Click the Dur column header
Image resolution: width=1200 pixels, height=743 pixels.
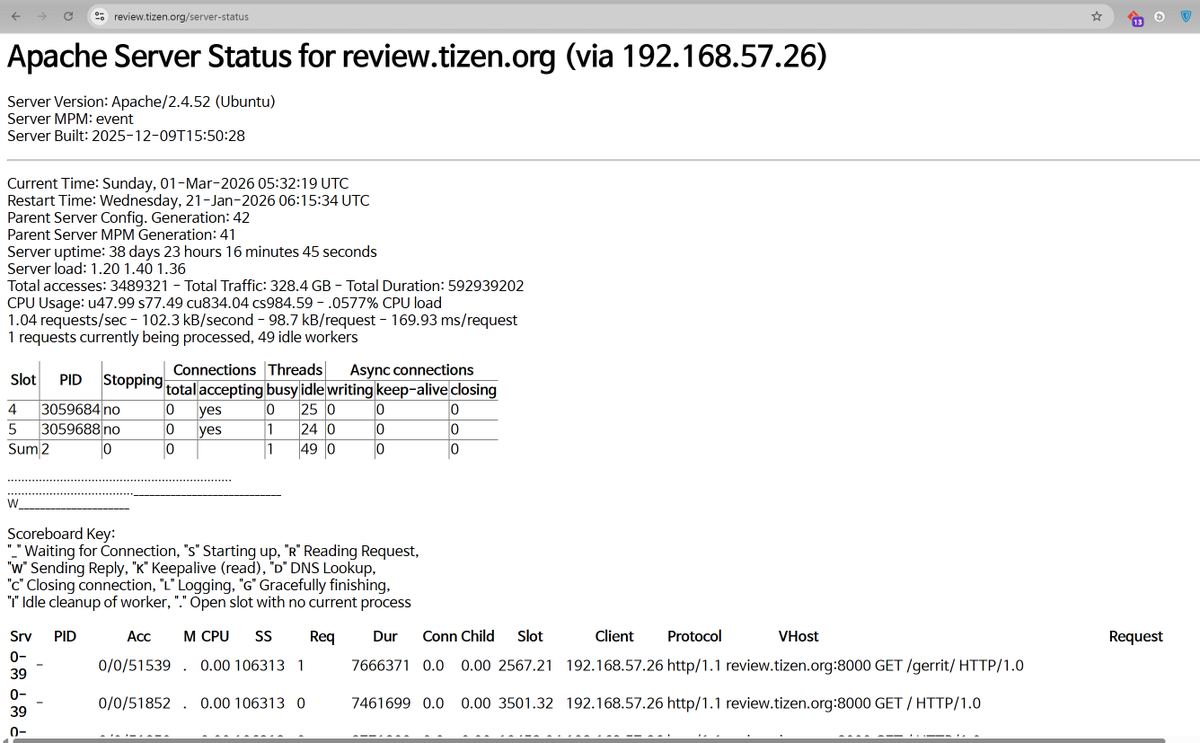385,636
